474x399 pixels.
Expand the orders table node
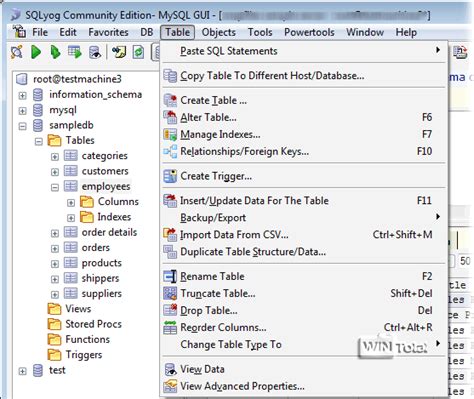[x=55, y=249]
